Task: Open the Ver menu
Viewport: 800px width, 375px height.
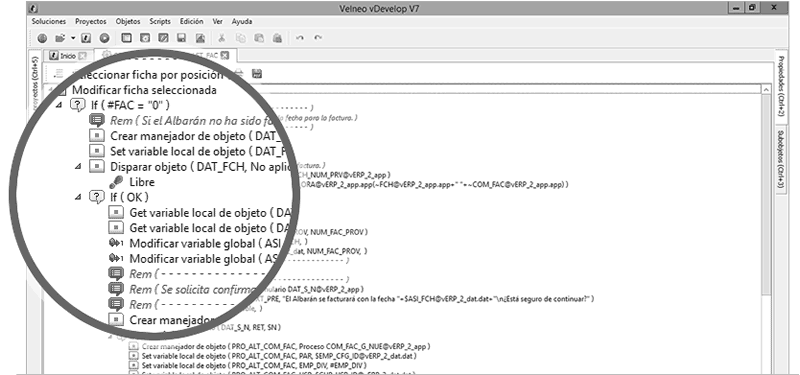Action: pyautogui.click(x=217, y=21)
